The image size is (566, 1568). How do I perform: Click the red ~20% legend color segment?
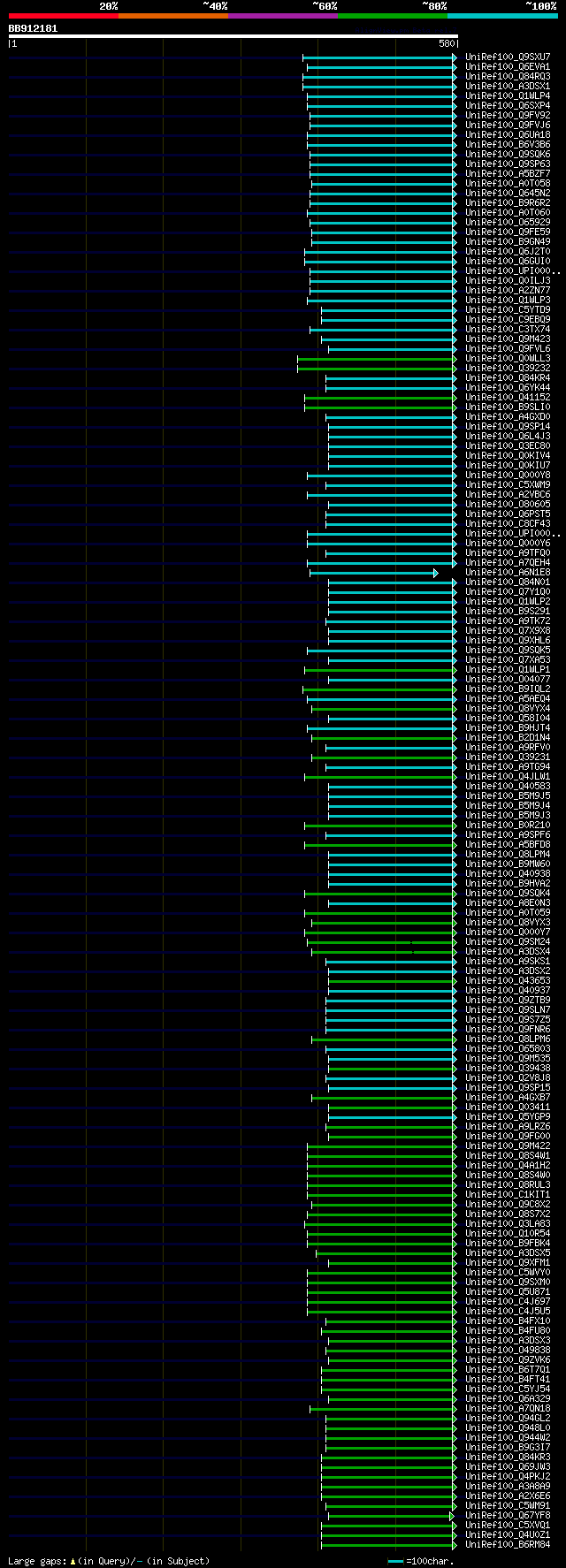pyautogui.click(x=63, y=16)
